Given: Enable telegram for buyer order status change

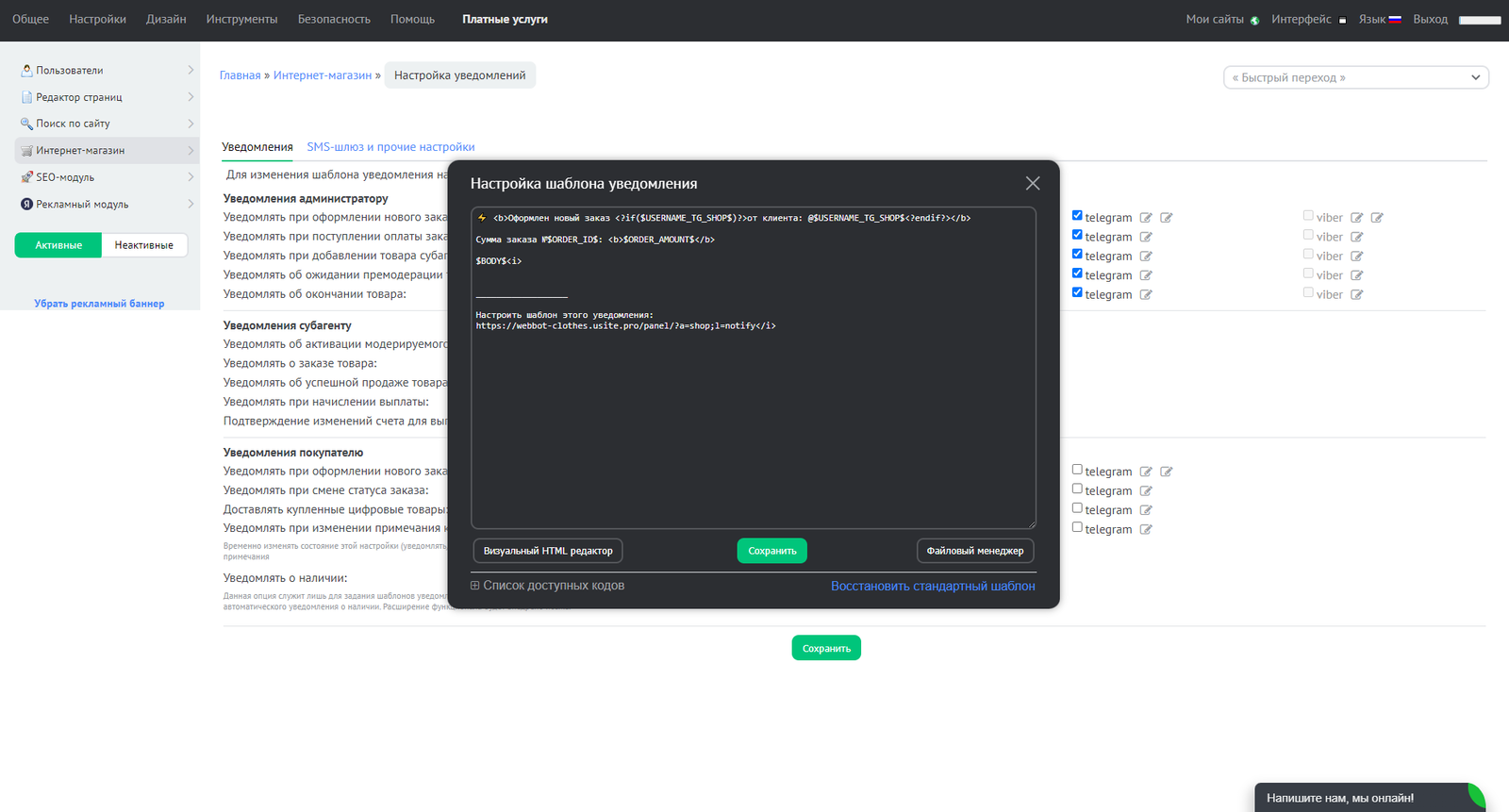Looking at the screenshot, I should (1077, 489).
